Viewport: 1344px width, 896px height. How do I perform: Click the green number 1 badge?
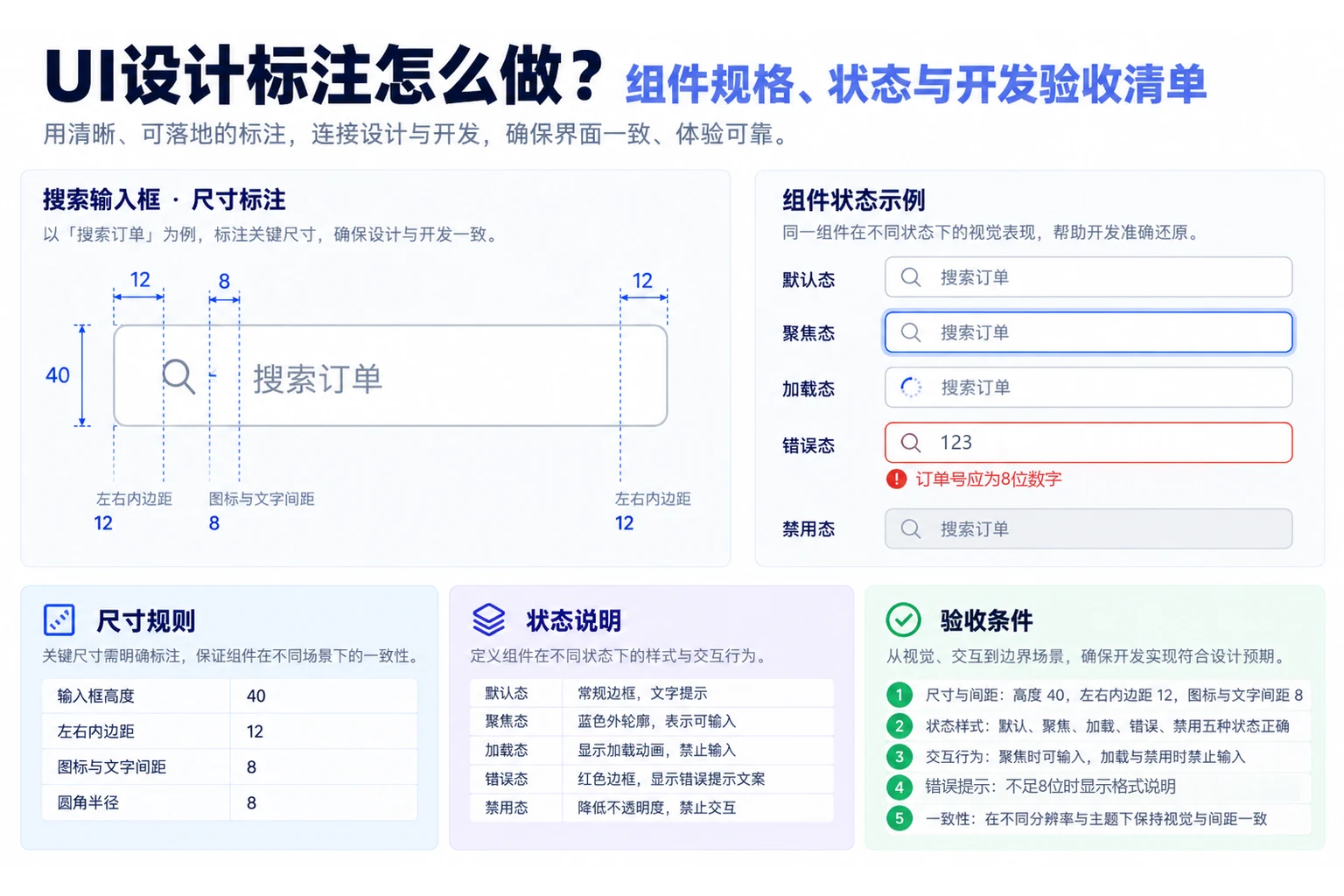(x=899, y=695)
